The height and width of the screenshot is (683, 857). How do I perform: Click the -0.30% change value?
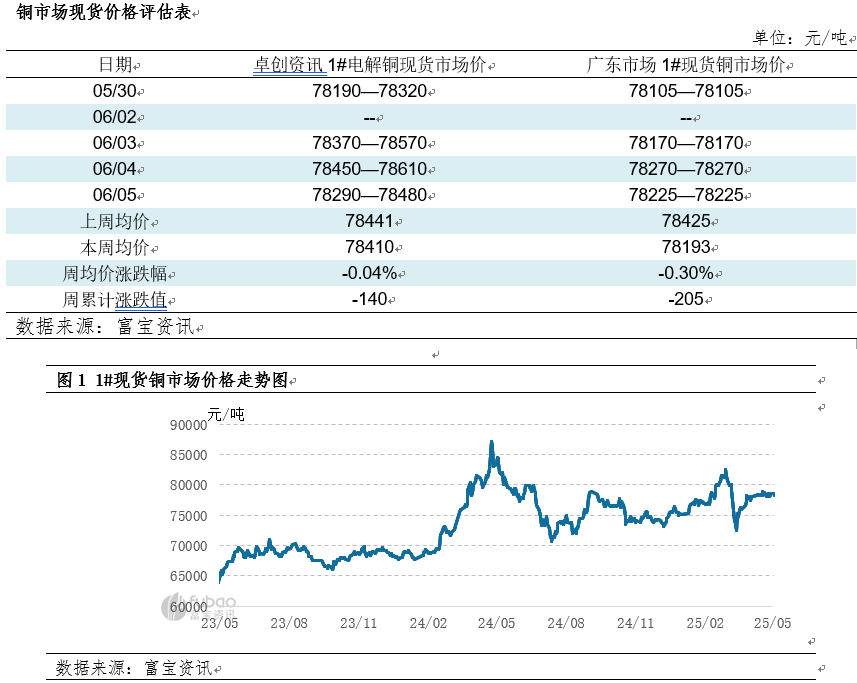click(685, 273)
